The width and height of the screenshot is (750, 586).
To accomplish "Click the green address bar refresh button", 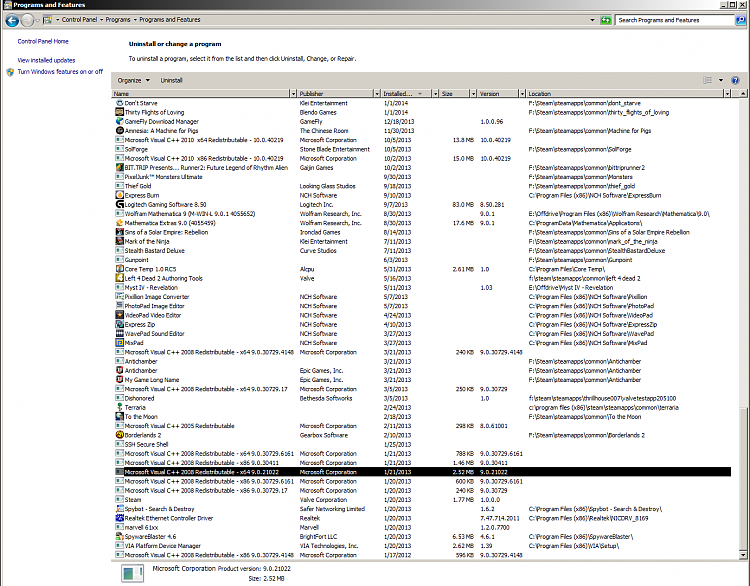I will pos(606,20).
